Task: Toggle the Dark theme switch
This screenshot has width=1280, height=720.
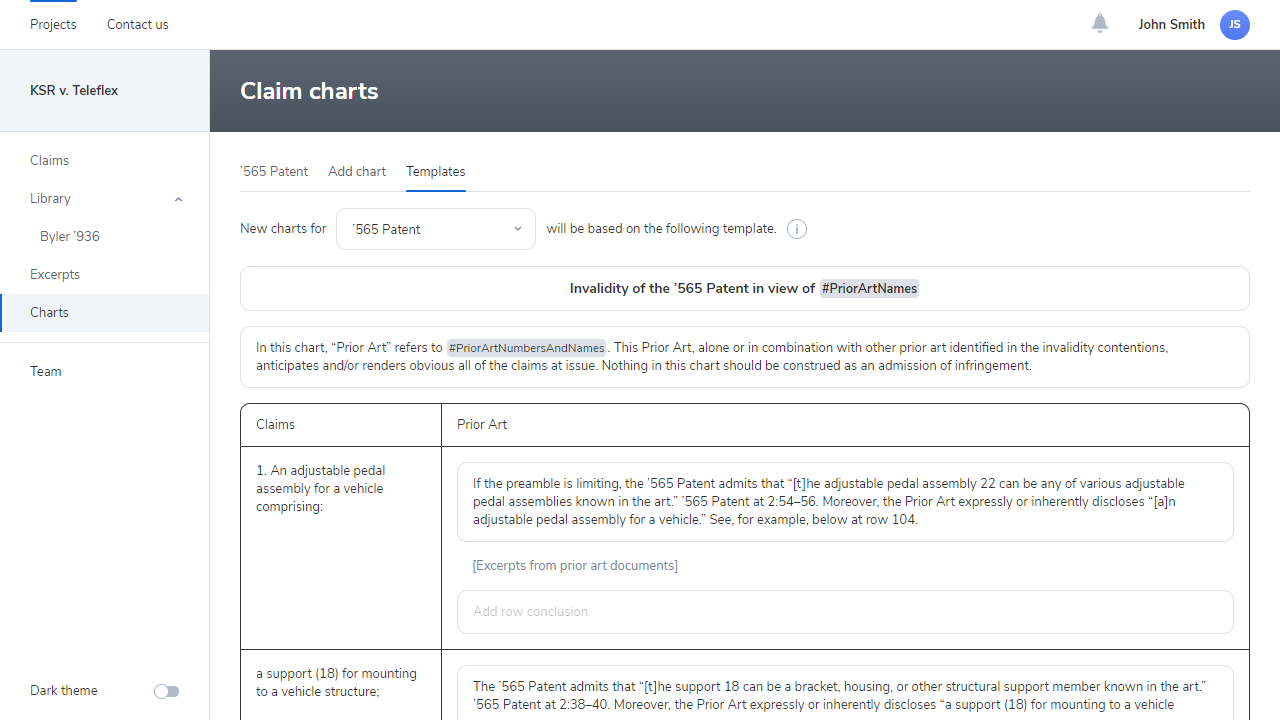Action: tap(166, 691)
